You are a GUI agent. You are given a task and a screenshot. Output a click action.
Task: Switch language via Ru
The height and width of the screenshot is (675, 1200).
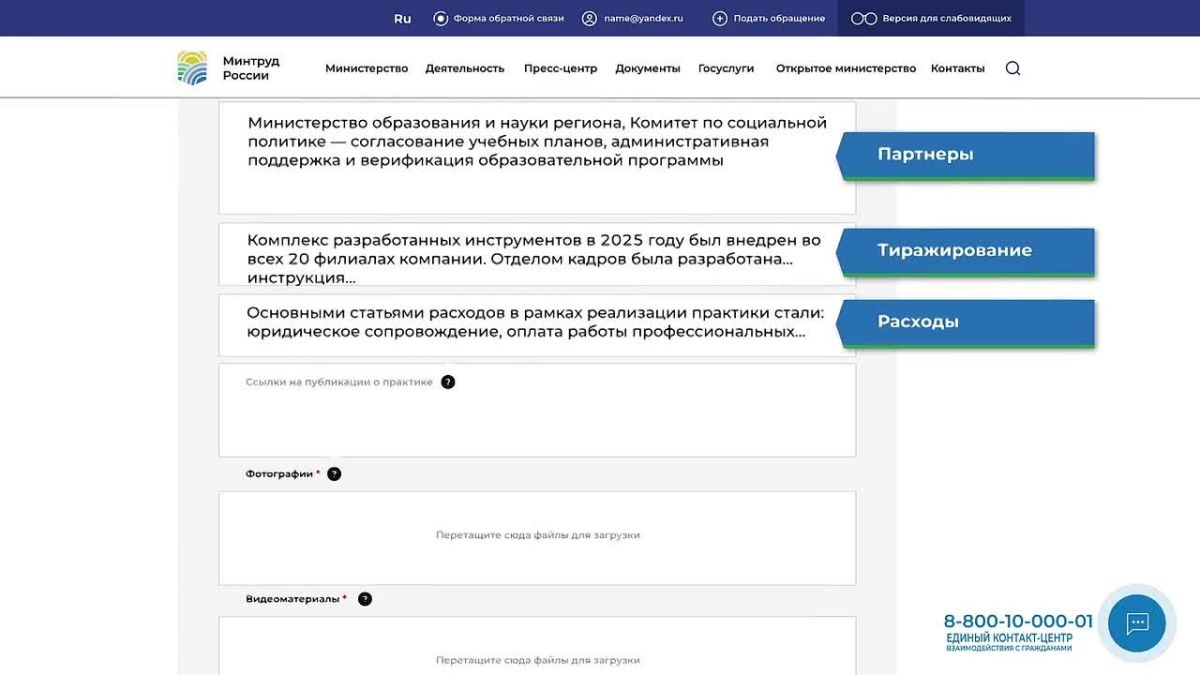pyautogui.click(x=402, y=18)
